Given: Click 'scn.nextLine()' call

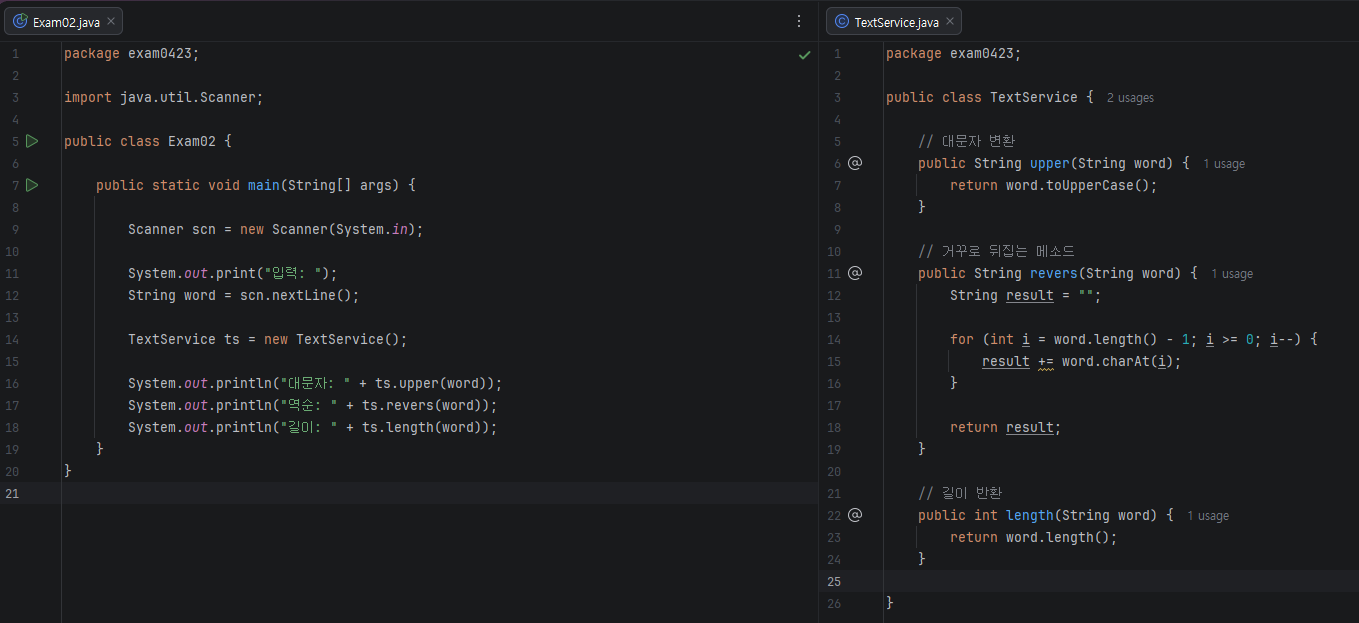Looking at the screenshot, I should point(296,295).
